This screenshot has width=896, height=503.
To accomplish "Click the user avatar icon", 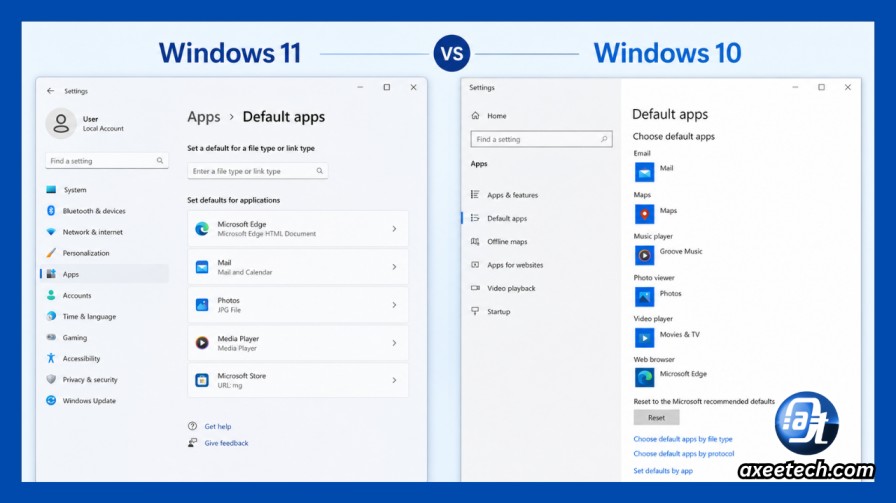I will pos(61,123).
